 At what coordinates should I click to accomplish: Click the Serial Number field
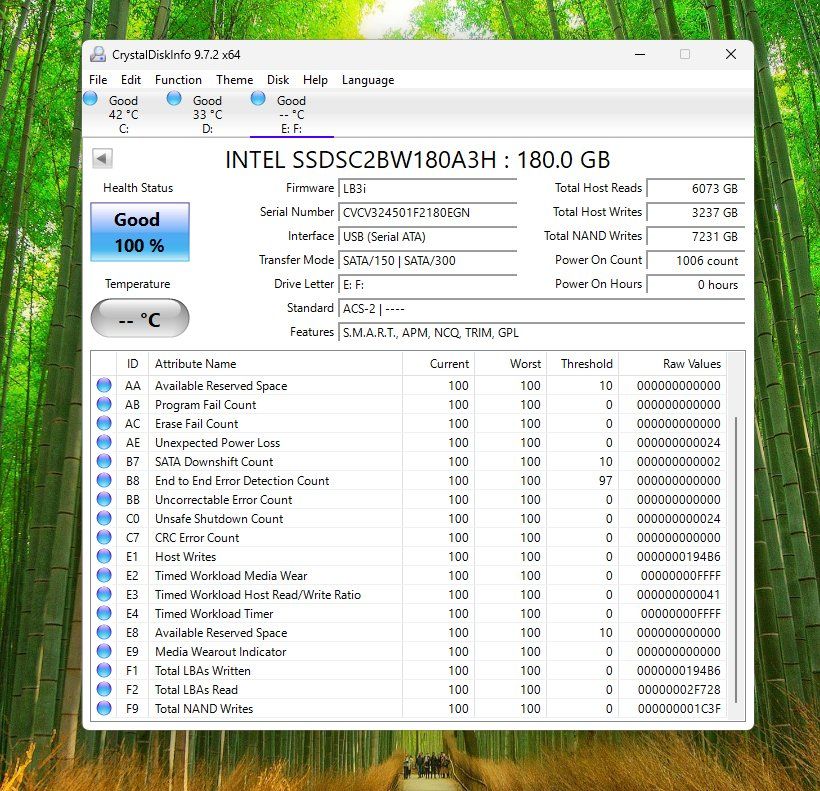click(428, 212)
